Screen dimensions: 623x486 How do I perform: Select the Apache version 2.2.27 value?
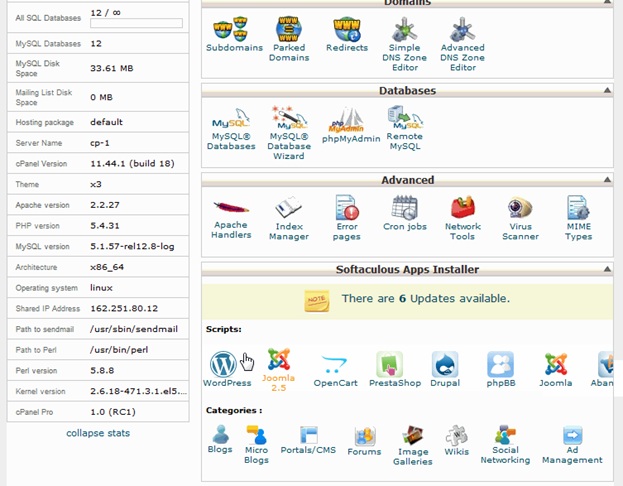(x=104, y=205)
